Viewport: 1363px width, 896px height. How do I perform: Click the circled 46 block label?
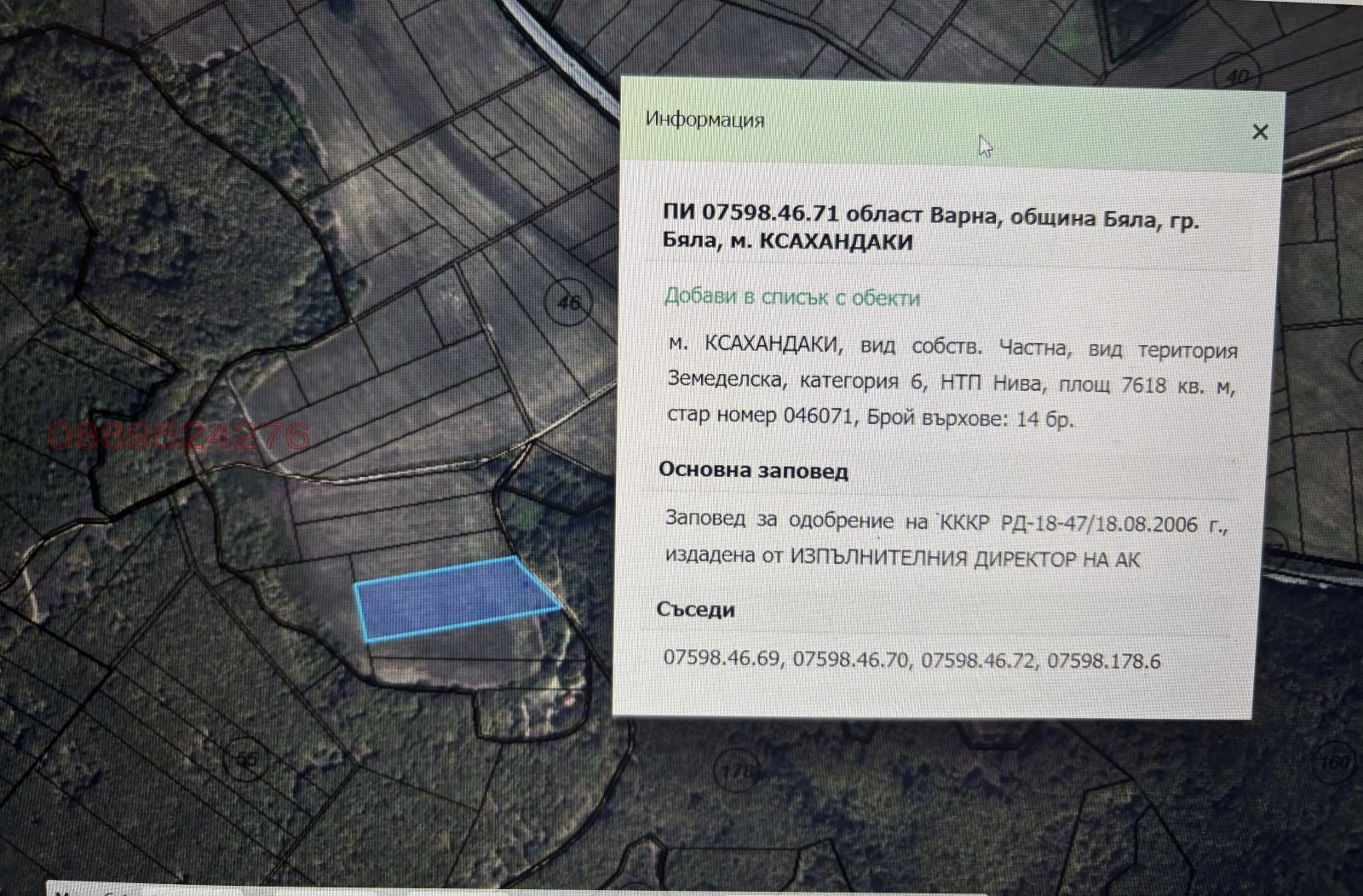568,302
